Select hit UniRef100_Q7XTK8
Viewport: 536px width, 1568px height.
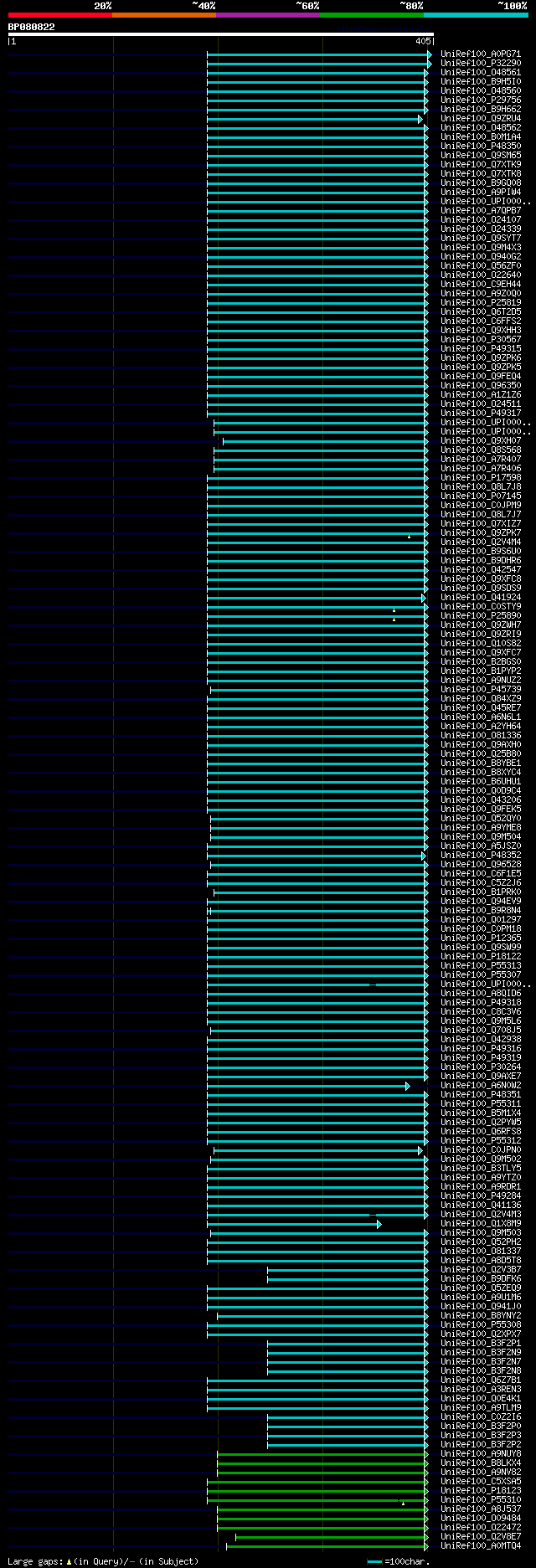pyautogui.click(x=481, y=174)
